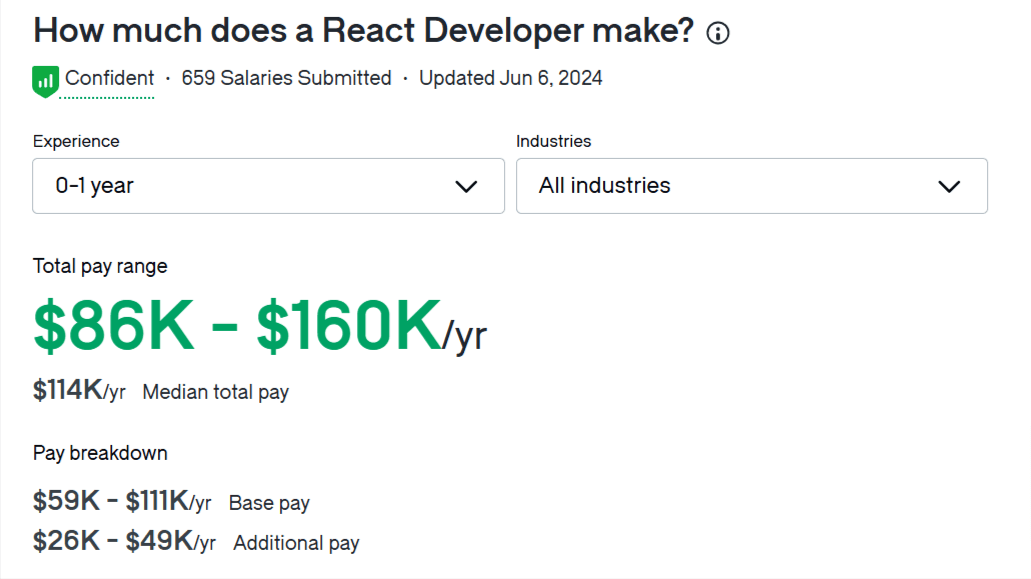Click the Experience field label

pos(76,141)
